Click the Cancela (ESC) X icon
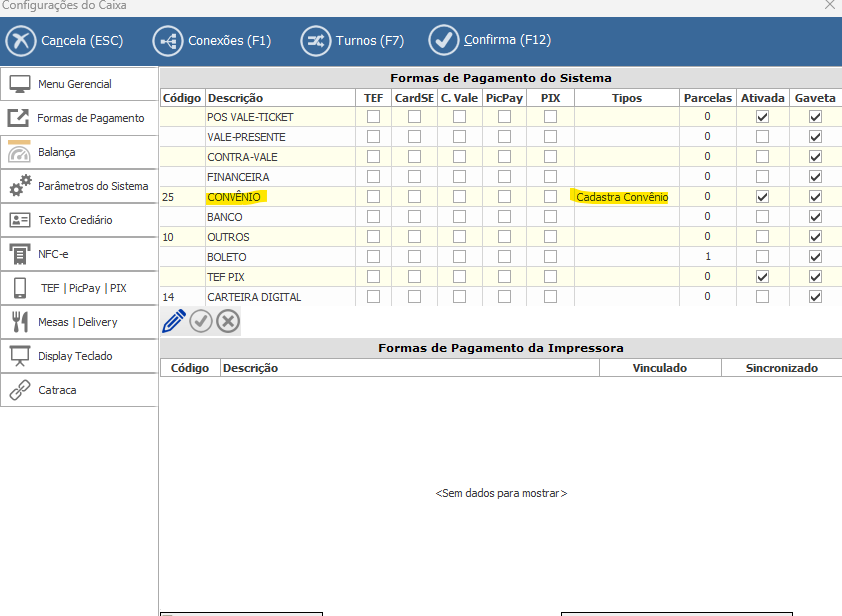 [21, 41]
